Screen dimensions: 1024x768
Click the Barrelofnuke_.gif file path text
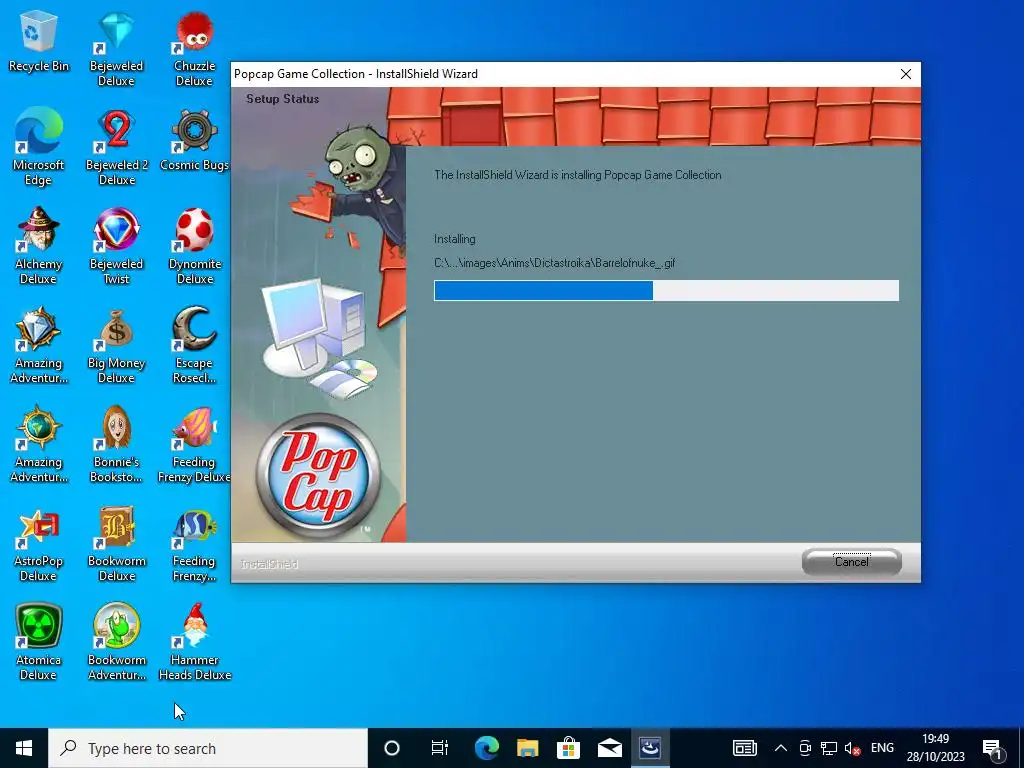554,263
